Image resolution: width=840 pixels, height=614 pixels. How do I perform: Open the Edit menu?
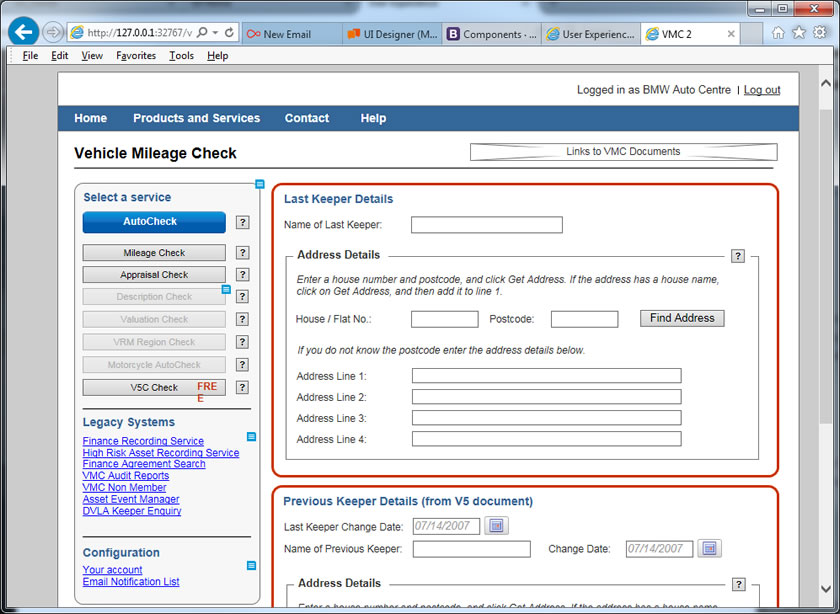pyautogui.click(x=59, y=55)
